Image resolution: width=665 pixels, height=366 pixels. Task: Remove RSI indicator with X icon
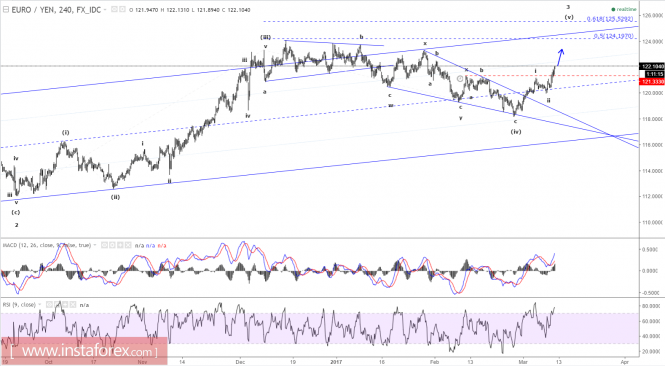coord(73,305)
